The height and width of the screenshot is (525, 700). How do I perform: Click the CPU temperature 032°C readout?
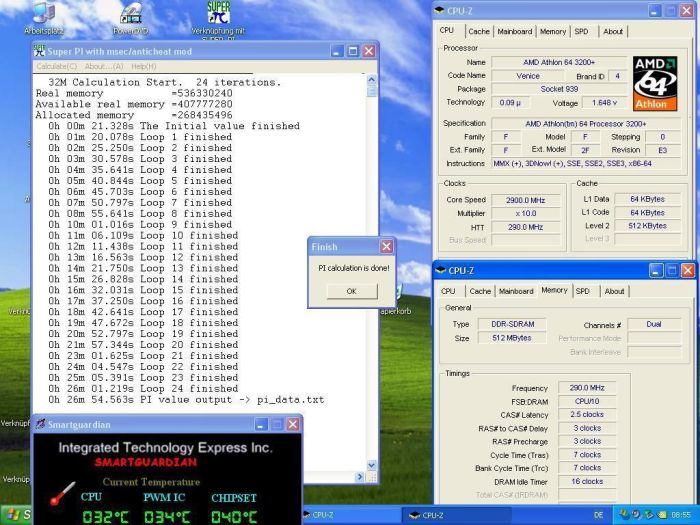[105, 517]
